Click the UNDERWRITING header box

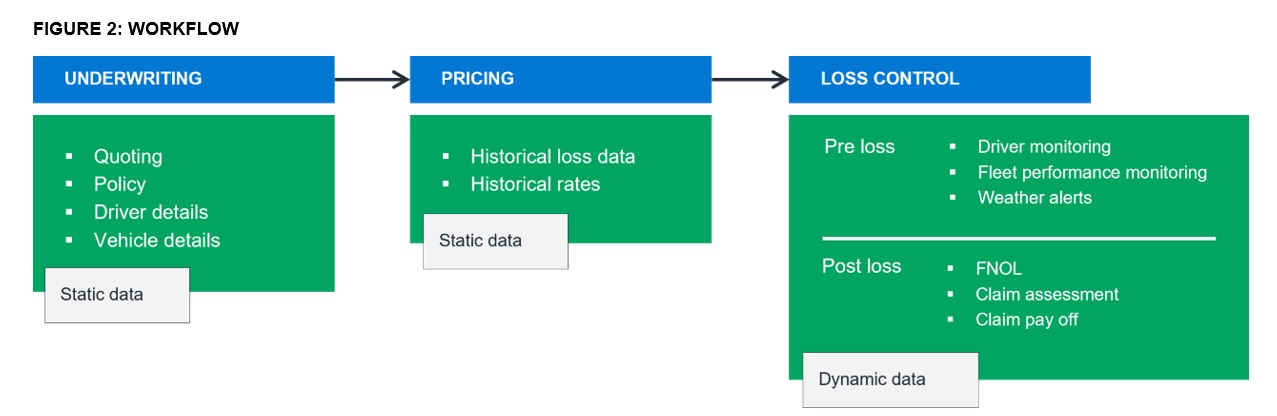183,79
